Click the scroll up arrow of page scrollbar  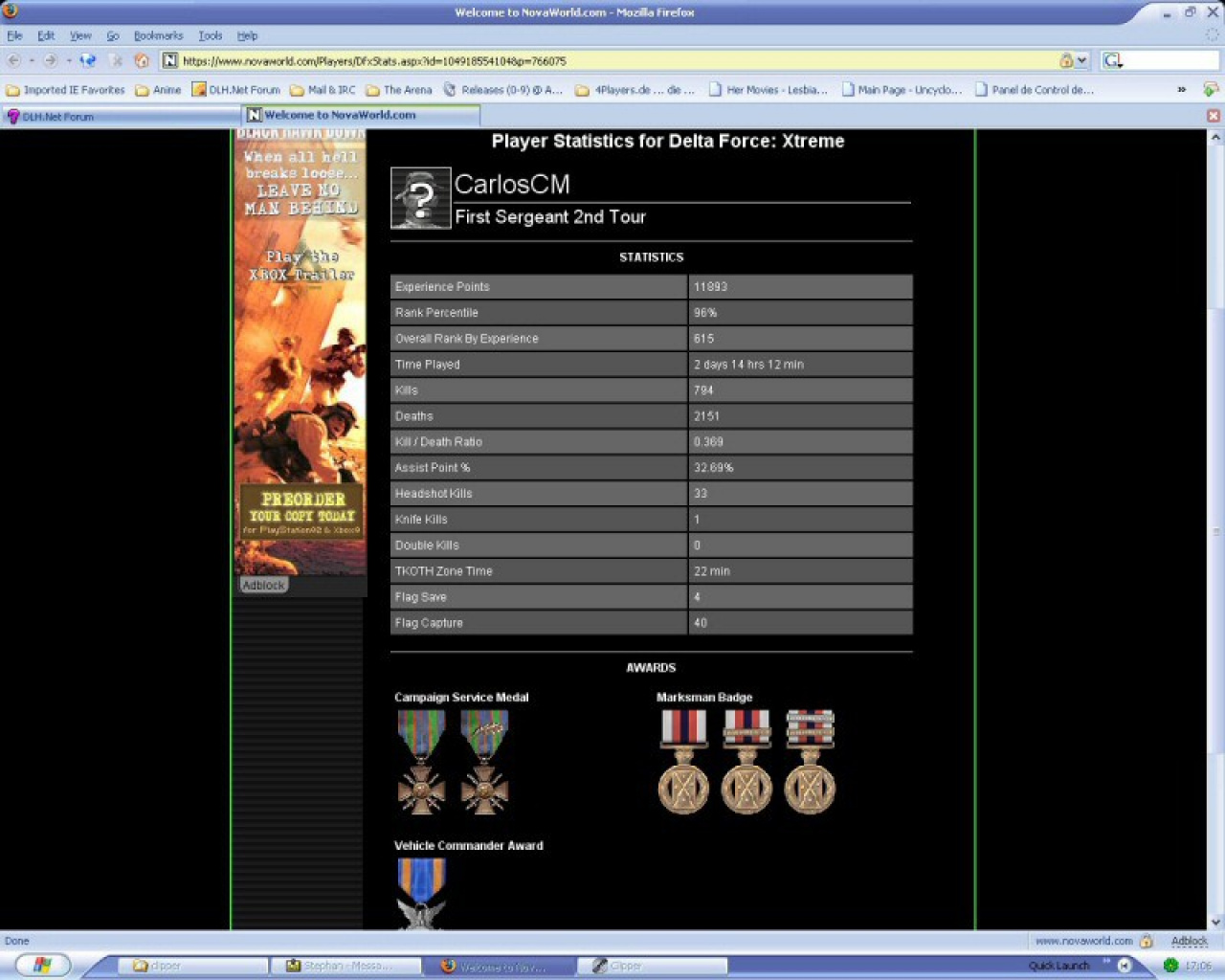pos(1215,138)
